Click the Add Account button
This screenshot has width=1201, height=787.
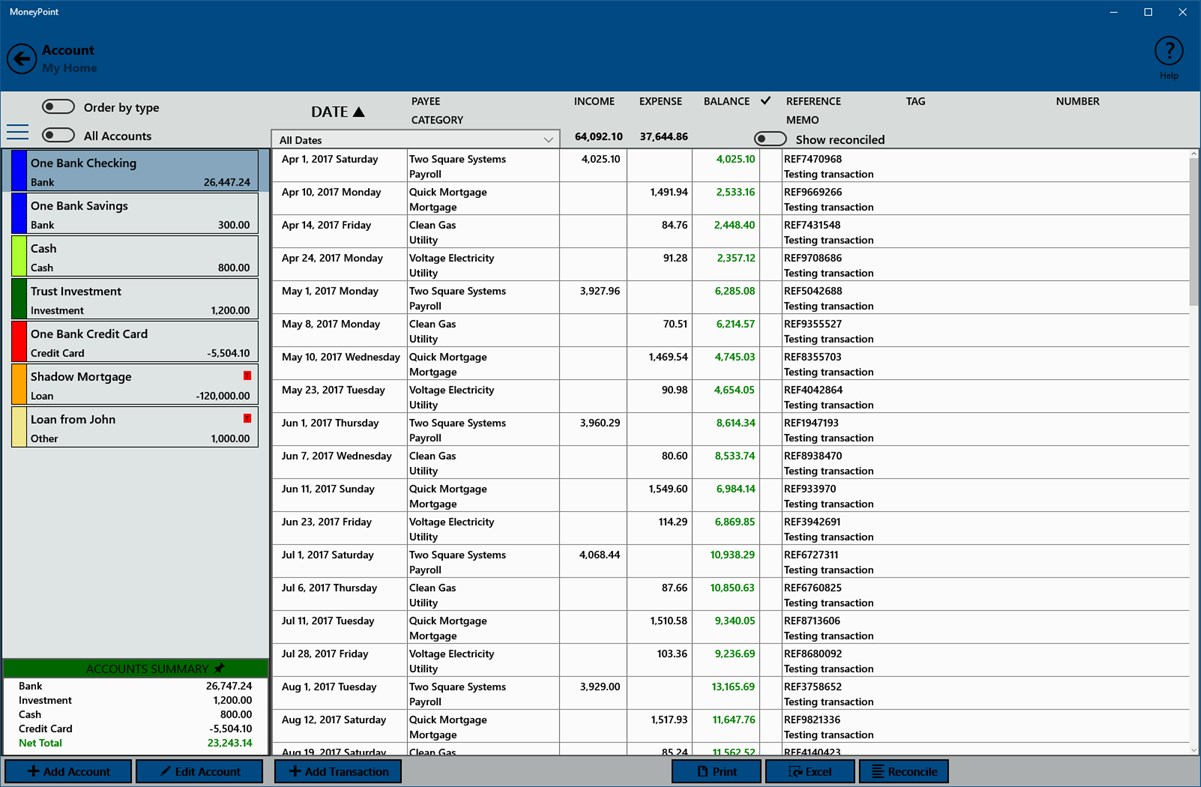(66, 771)
